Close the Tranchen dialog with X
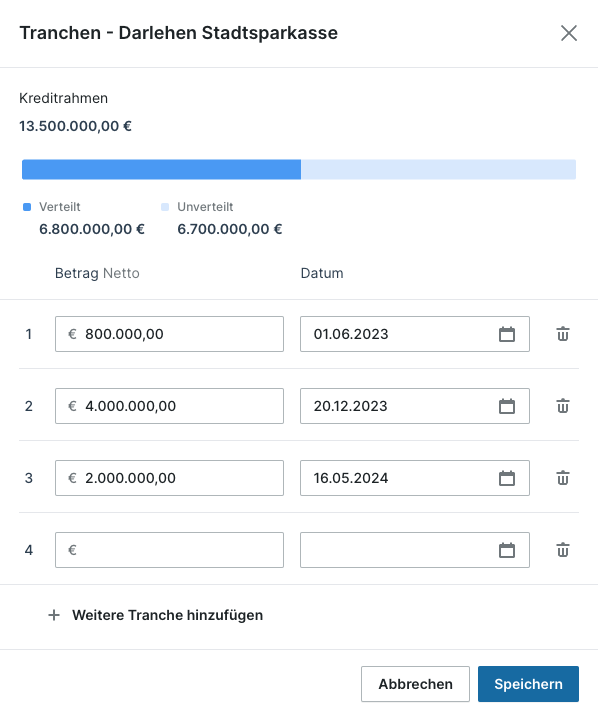 click(x=569, y=33)
